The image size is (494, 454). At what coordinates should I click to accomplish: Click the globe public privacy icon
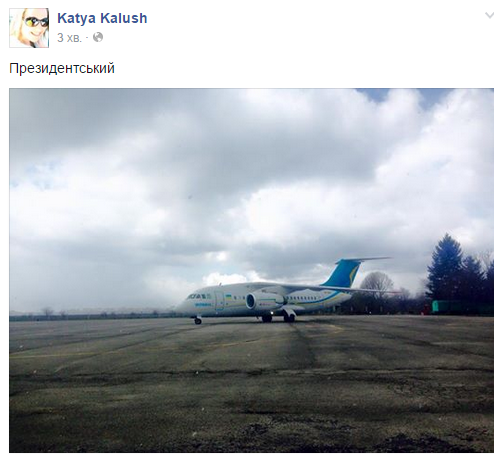[x=98, y=37]
